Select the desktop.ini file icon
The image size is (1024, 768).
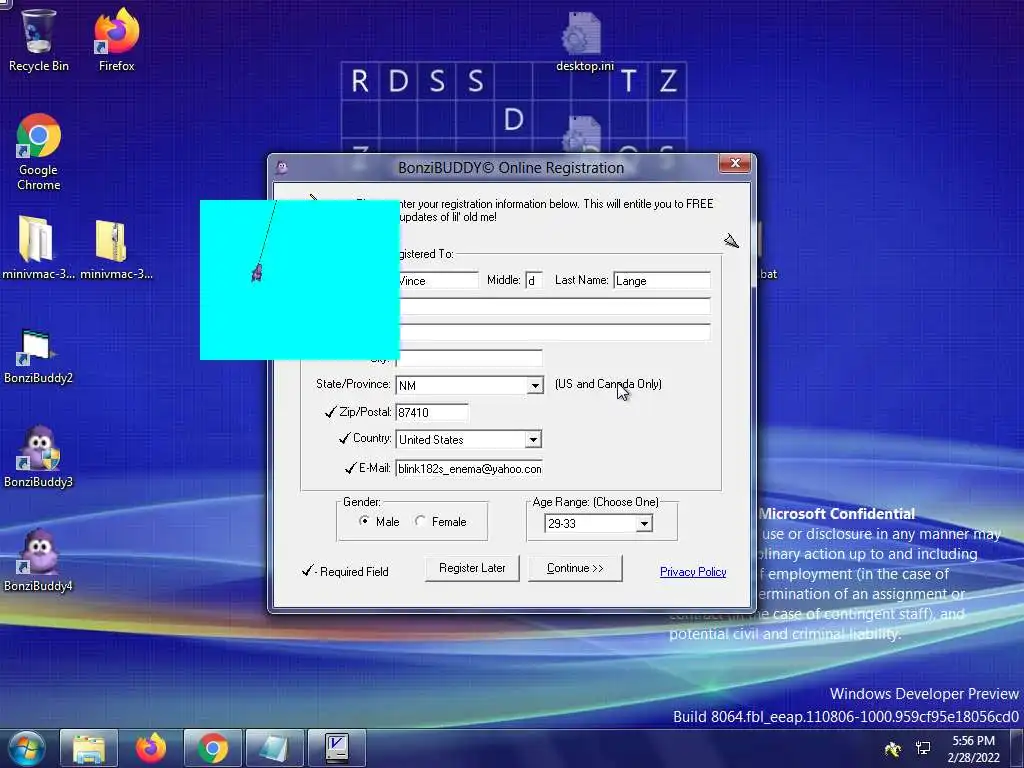click(583, 40)
